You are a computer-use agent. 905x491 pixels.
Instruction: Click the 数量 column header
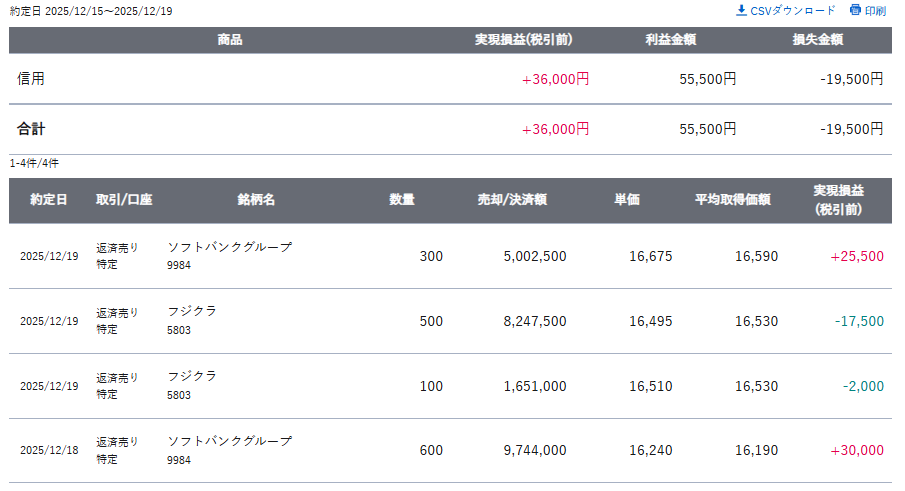[402, 200]
